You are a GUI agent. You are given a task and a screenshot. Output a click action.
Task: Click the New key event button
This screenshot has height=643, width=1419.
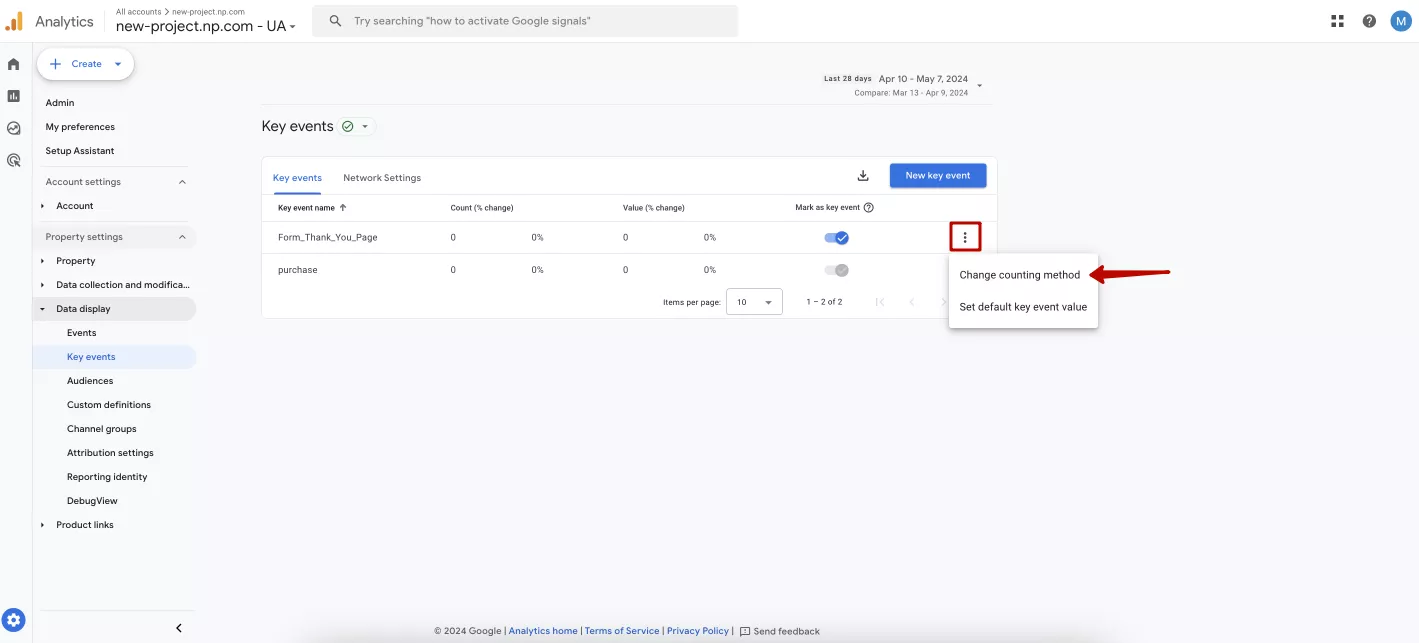point(938,176)
